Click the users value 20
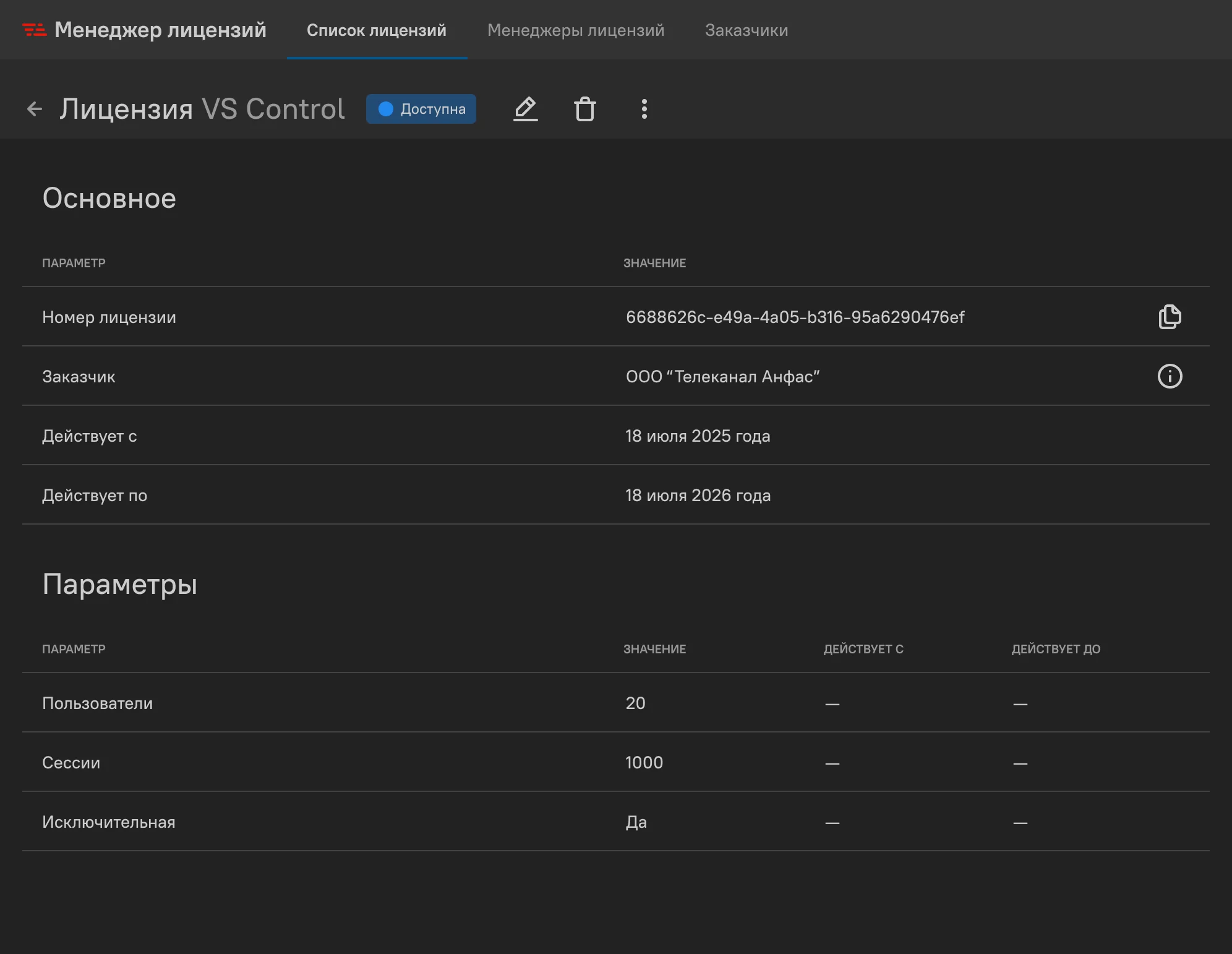This screenshot has height=954, width=1232. (x=635, y=703)
